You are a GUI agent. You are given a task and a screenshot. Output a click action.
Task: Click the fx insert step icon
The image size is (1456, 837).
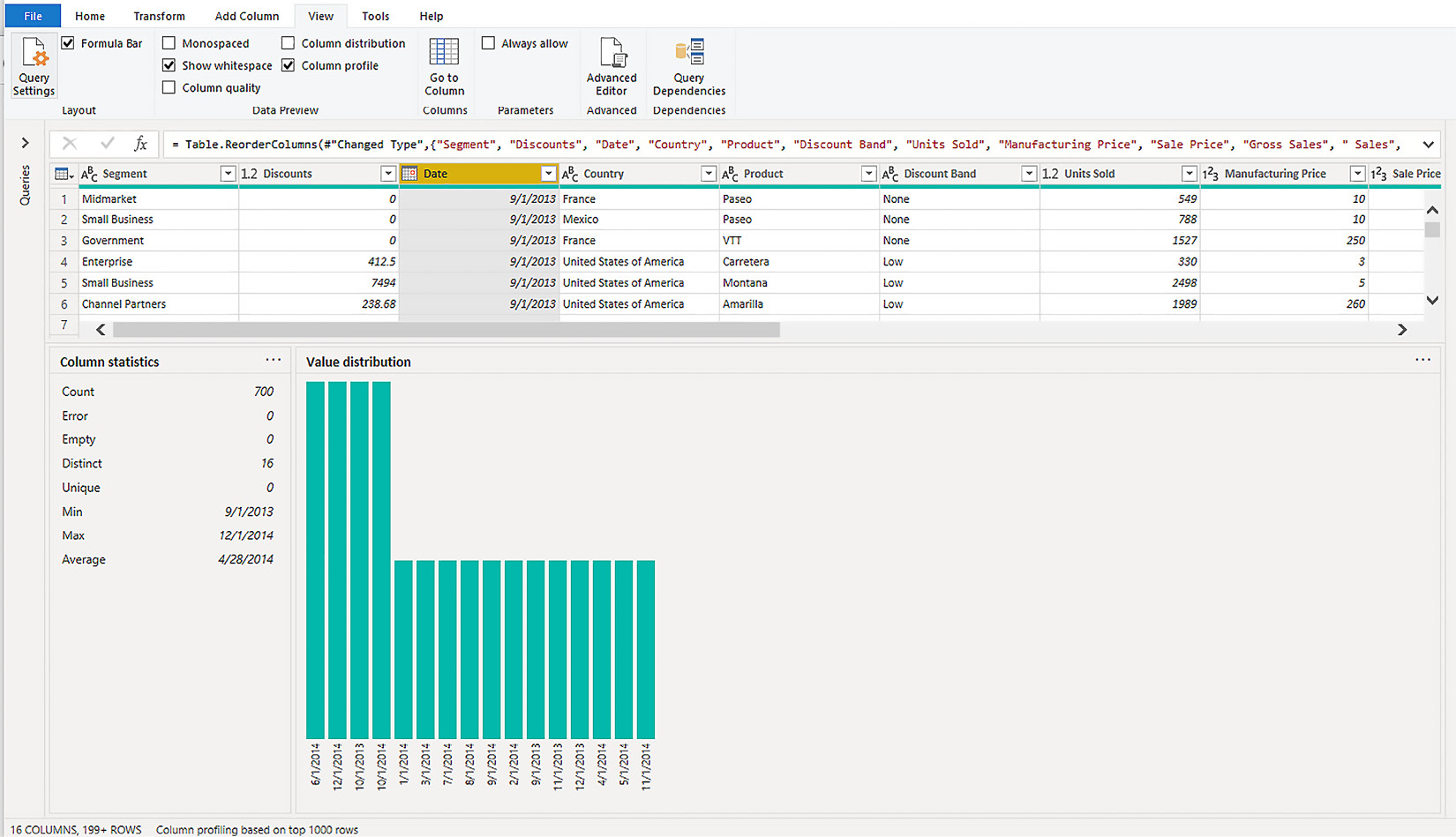point(140,144)
